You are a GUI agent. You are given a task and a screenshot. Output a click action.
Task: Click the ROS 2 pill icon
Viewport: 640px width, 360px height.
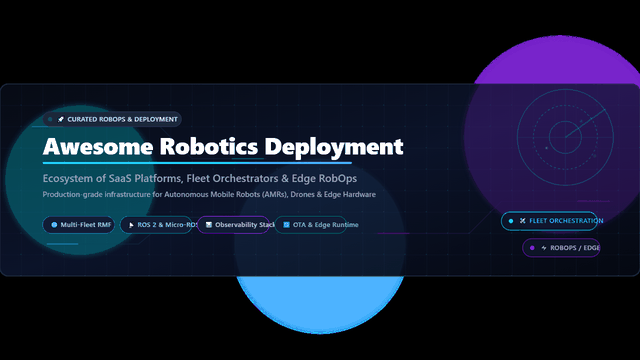[131, 225]
